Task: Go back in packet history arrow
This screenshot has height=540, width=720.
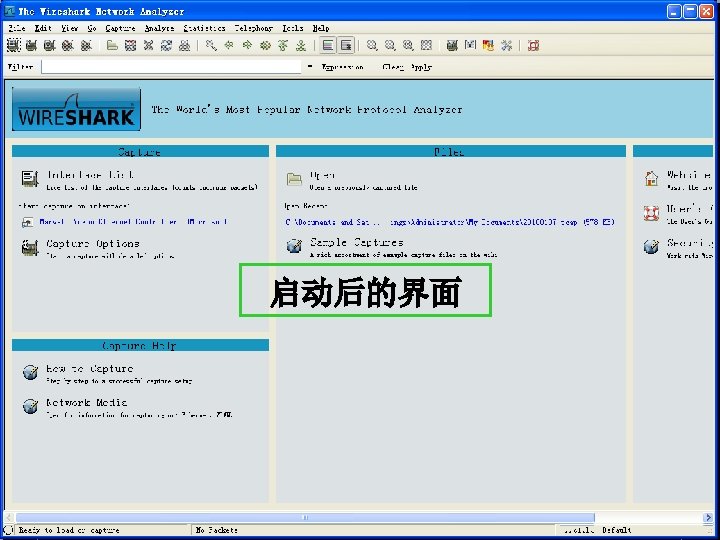Action: click(x=229, y=45)
